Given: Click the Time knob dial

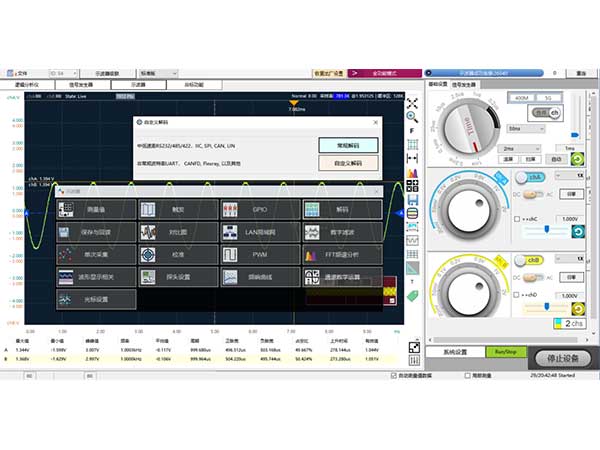Looking at the screenshot, I should click(x=469, y=128).
